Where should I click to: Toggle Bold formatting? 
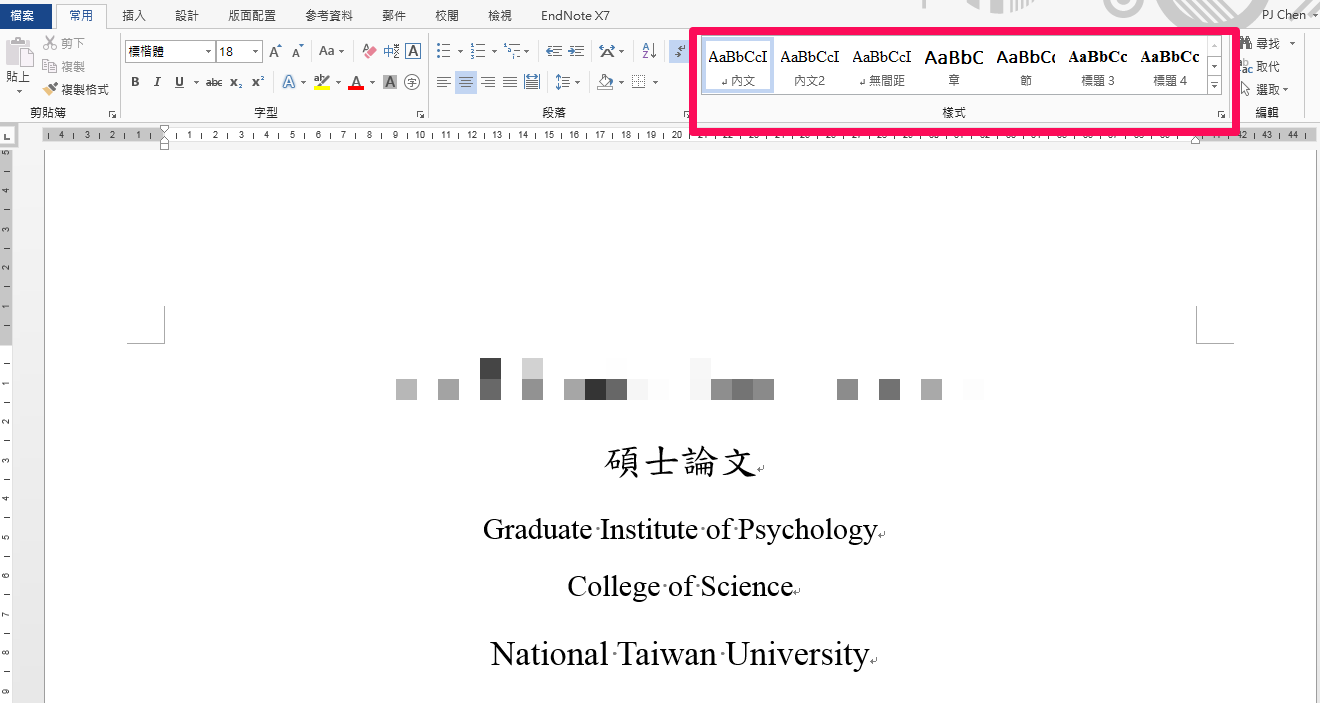point(135,82)
